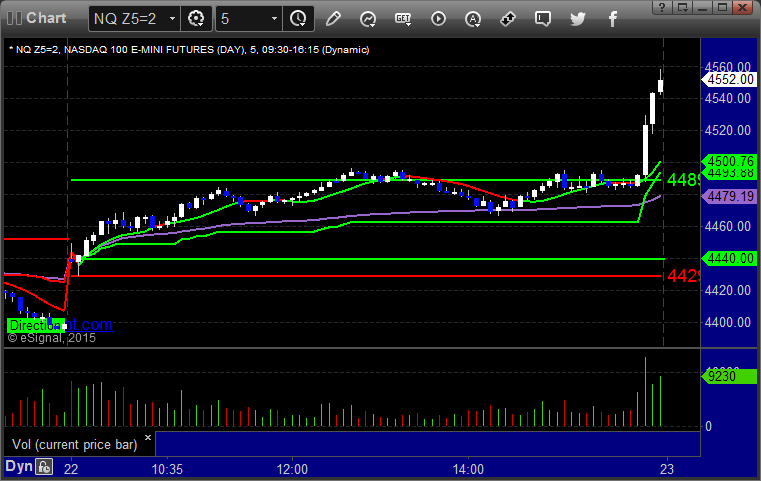Close the Vol (current price bar) tab
This screenshot has height=481, width=761.
[148, 437]
